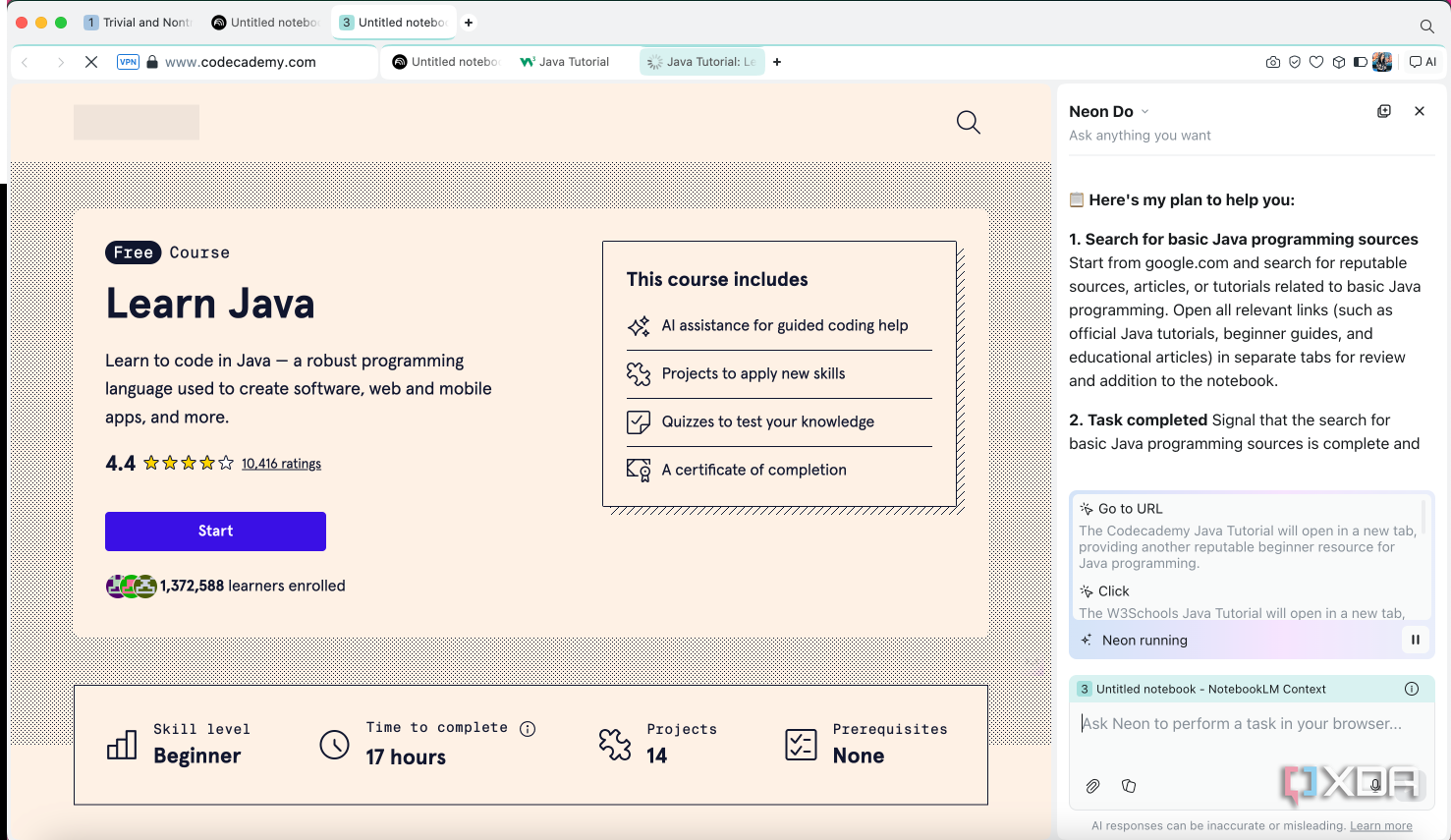The width and height of the screenshot is (1451, 840).
Task: Click the 1,372,588 learners enrolled text
Action: (252, 586)
